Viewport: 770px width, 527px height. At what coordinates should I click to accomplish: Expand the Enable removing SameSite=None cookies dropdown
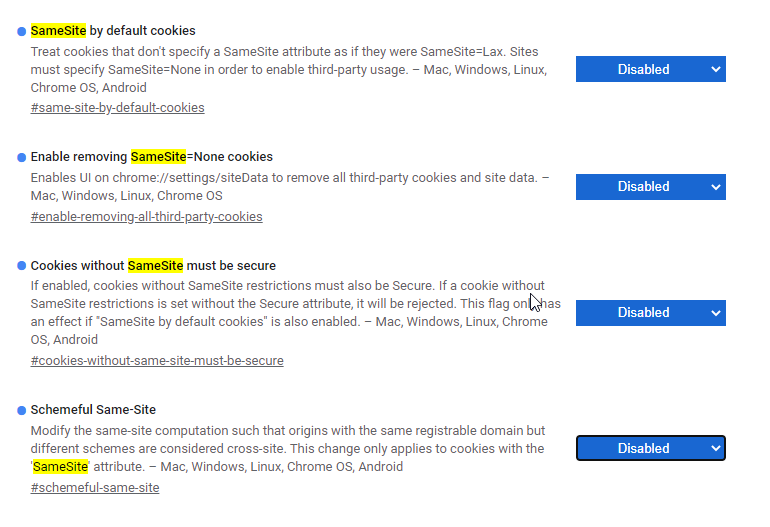click(x=650, y=187)
